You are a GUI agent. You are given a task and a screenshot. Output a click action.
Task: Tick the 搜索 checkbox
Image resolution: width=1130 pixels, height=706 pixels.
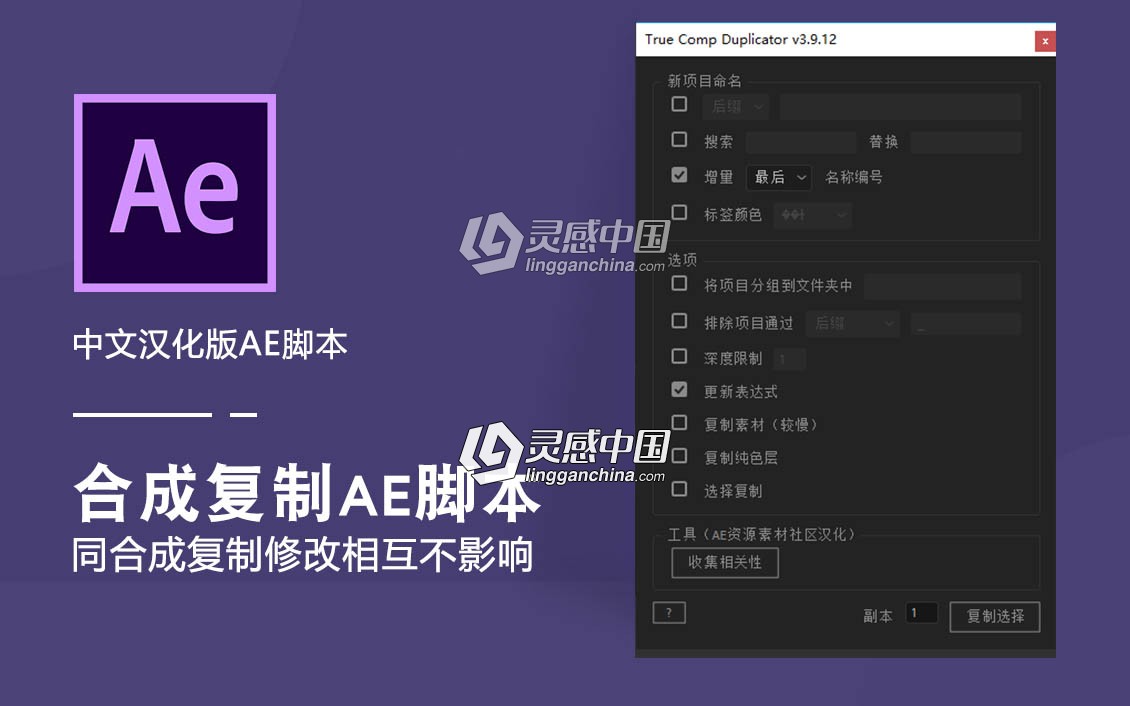click(679, 139)
